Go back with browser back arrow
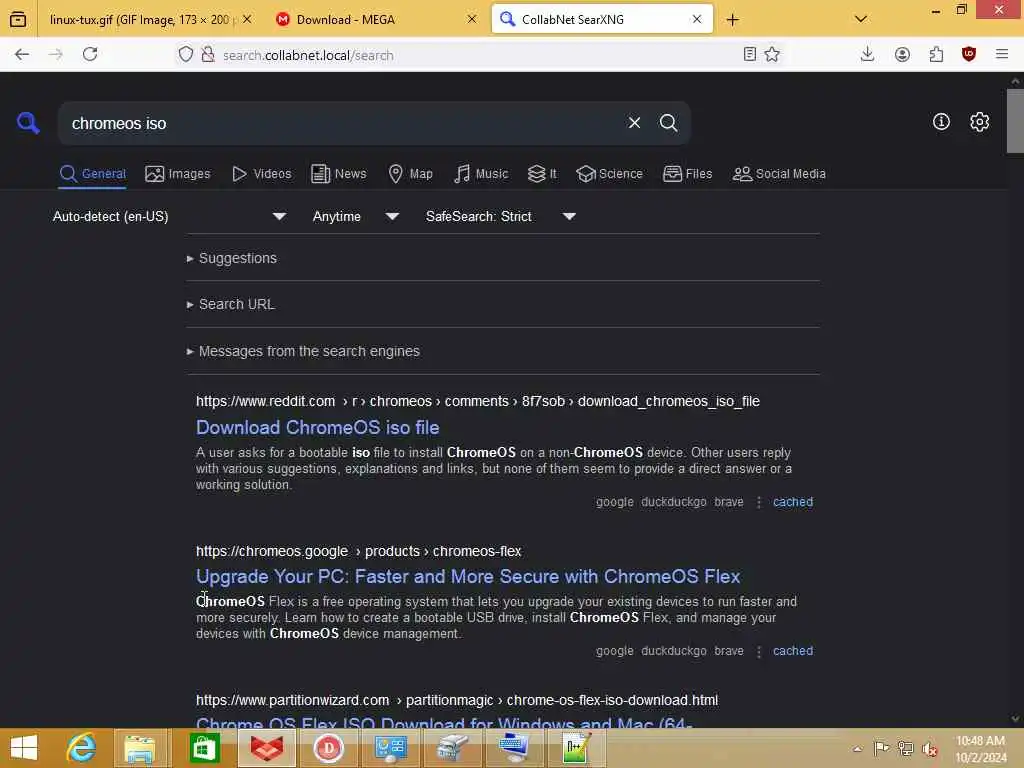Image resolution: width=1024 pixels, height=768 pixels. [22, 54]
